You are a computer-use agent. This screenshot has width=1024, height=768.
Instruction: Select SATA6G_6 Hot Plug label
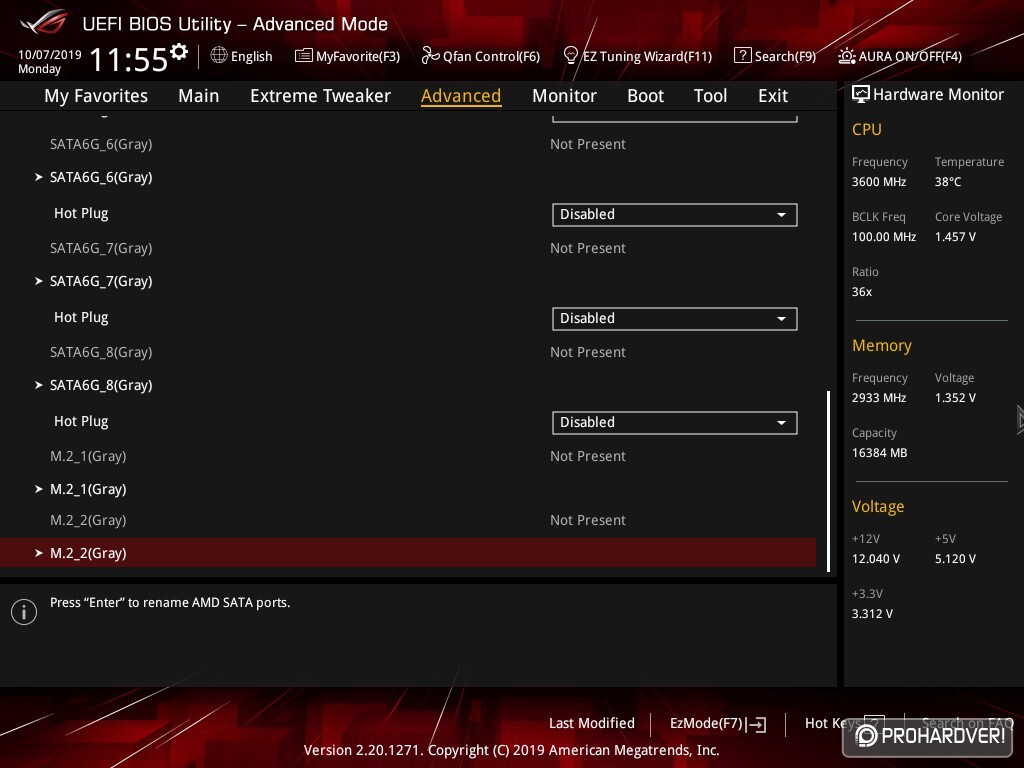(81, 214)
